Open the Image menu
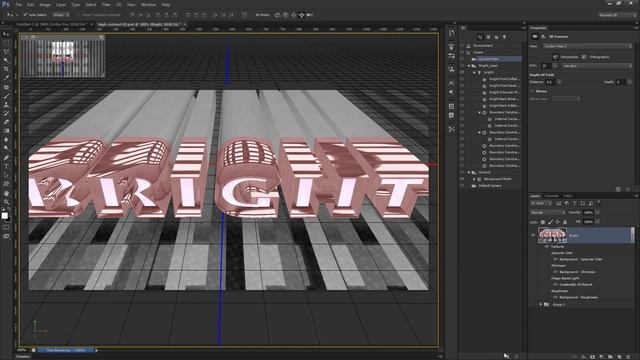The height and width of the screenshot is (360, 640). click(45, 4)
